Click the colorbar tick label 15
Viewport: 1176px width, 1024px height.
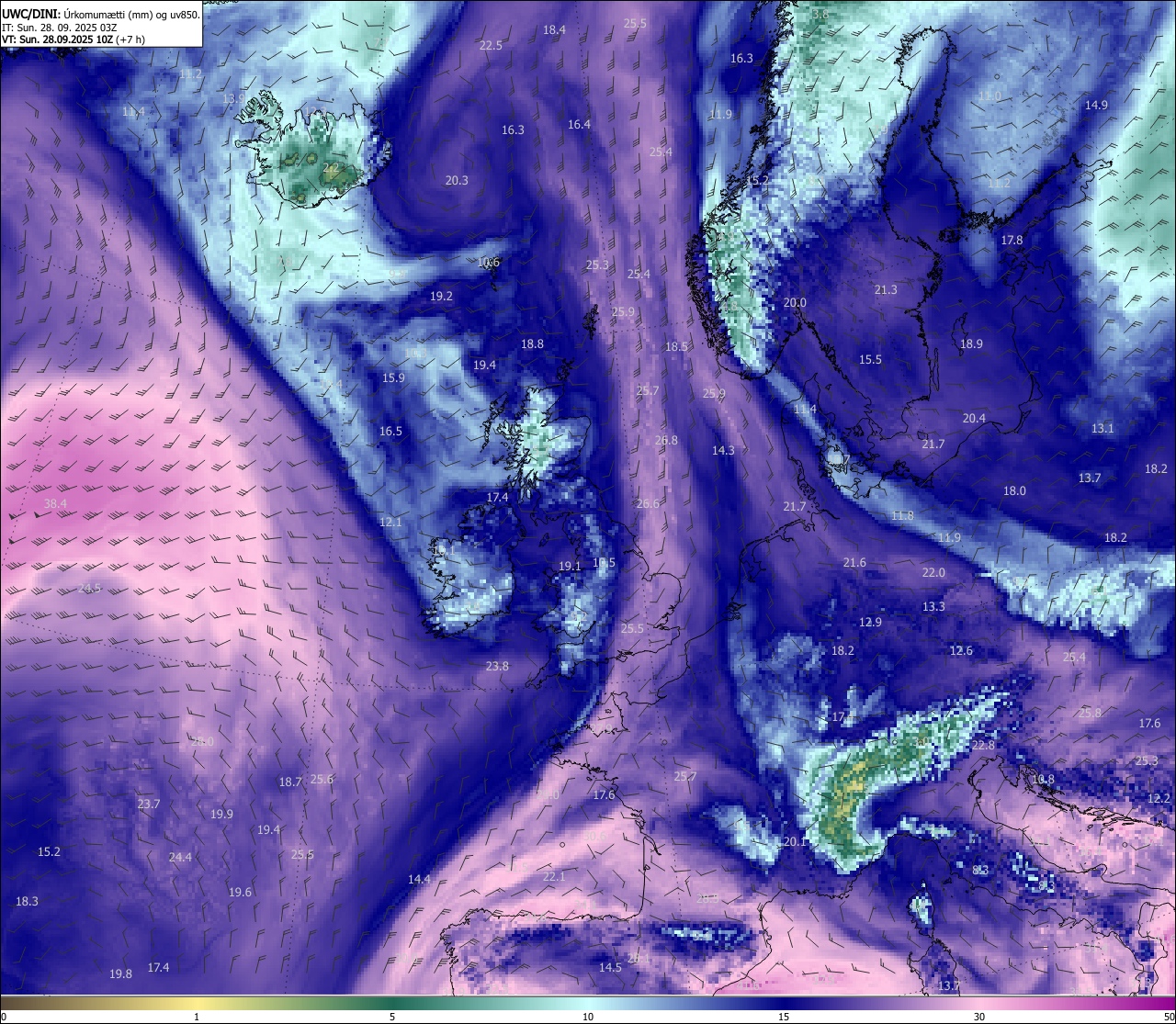click(784, 1017)
